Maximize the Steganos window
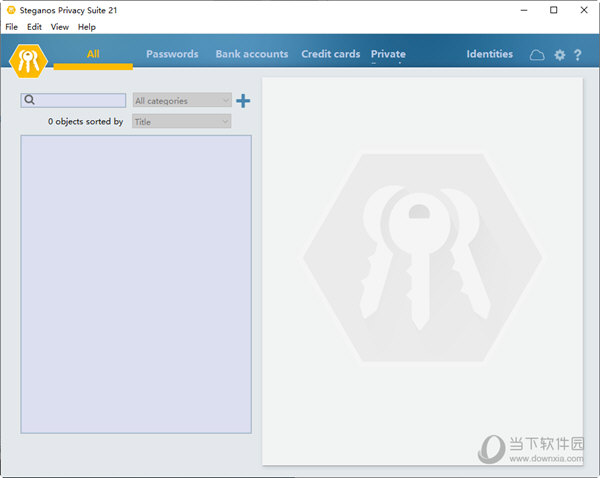 pos(553,10)
